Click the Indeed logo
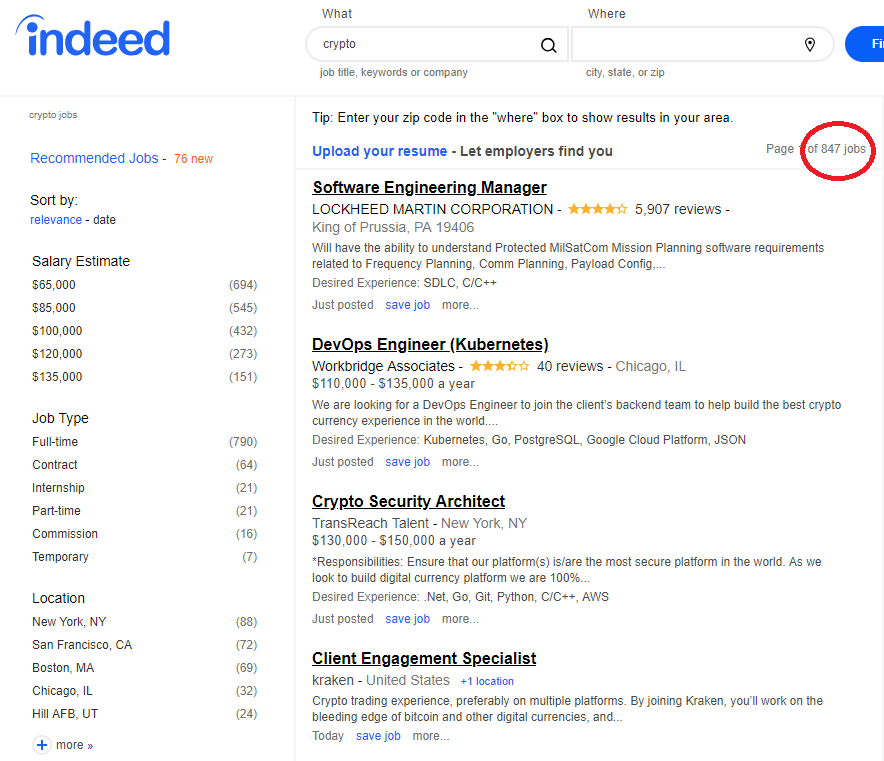 pyautogui.click(x=93, y=36)
